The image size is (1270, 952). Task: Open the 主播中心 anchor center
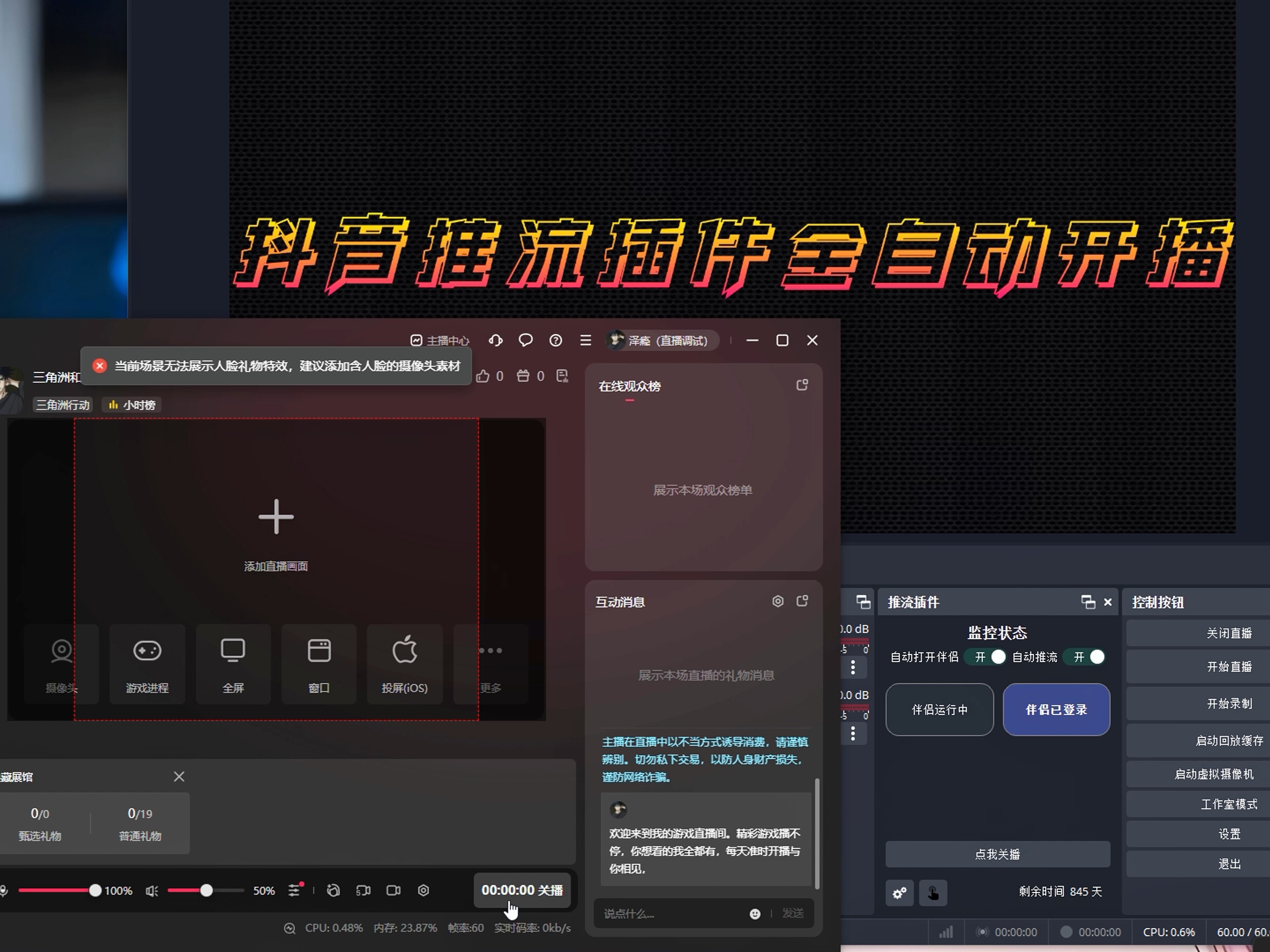[441, 341]
